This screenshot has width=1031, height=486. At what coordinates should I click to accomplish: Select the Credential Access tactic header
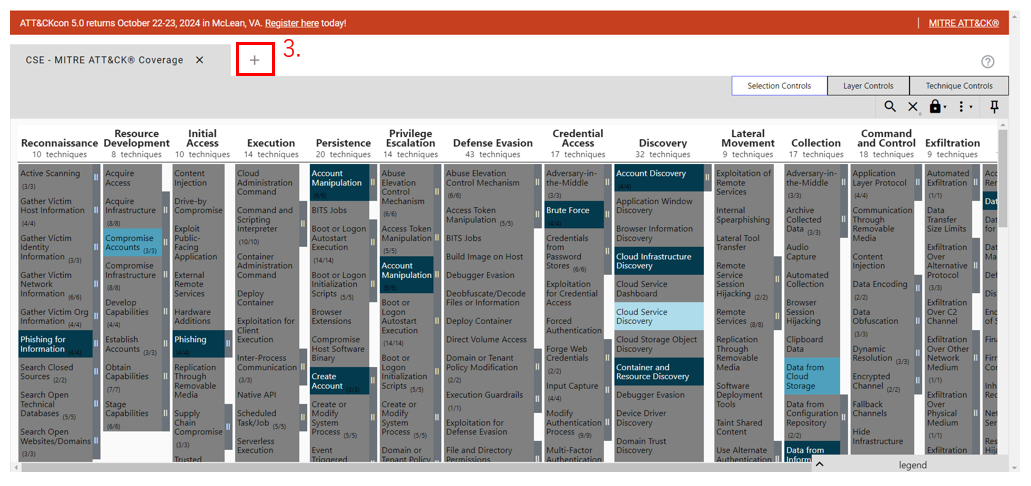[x=578, y=138]
